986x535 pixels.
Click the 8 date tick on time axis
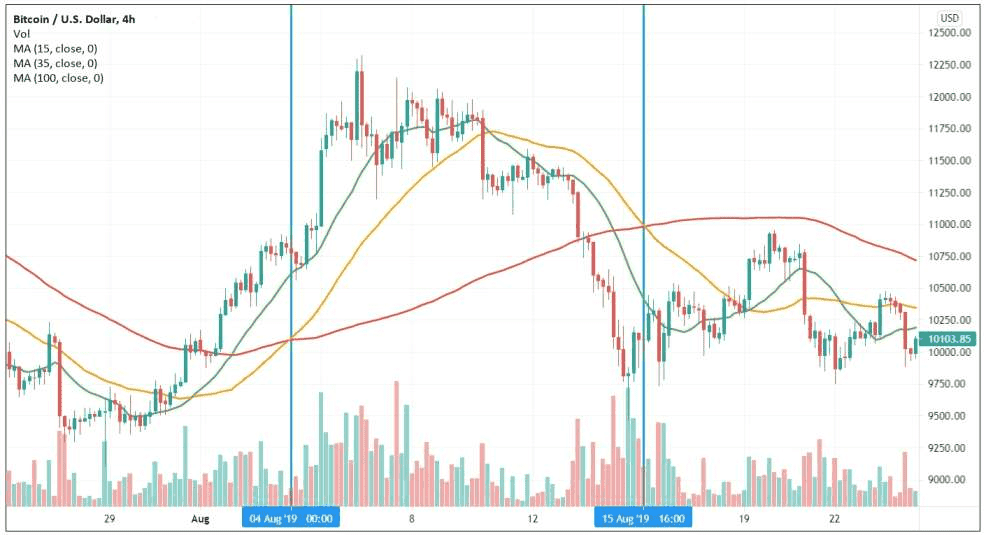tap(412, 519)
